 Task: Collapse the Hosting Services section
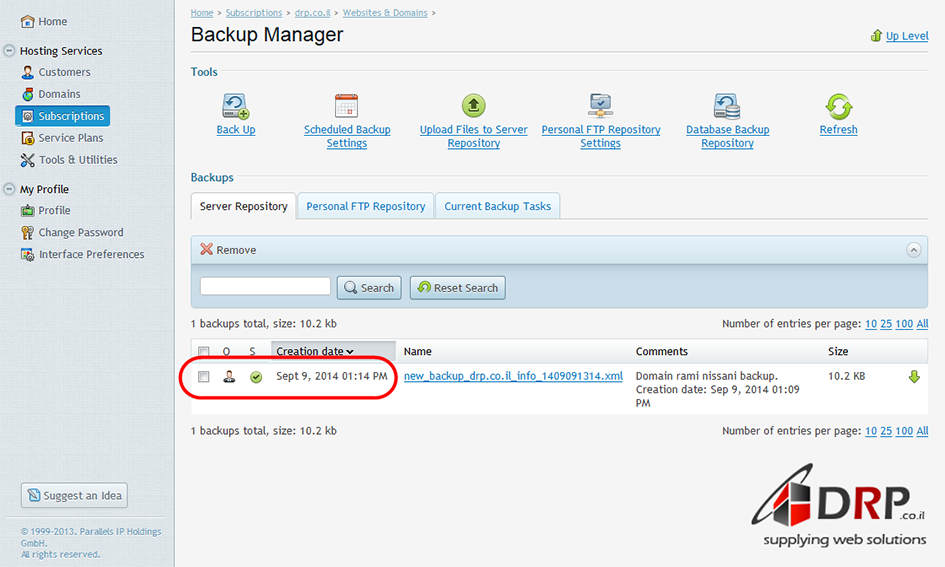[x=9, y=51]
